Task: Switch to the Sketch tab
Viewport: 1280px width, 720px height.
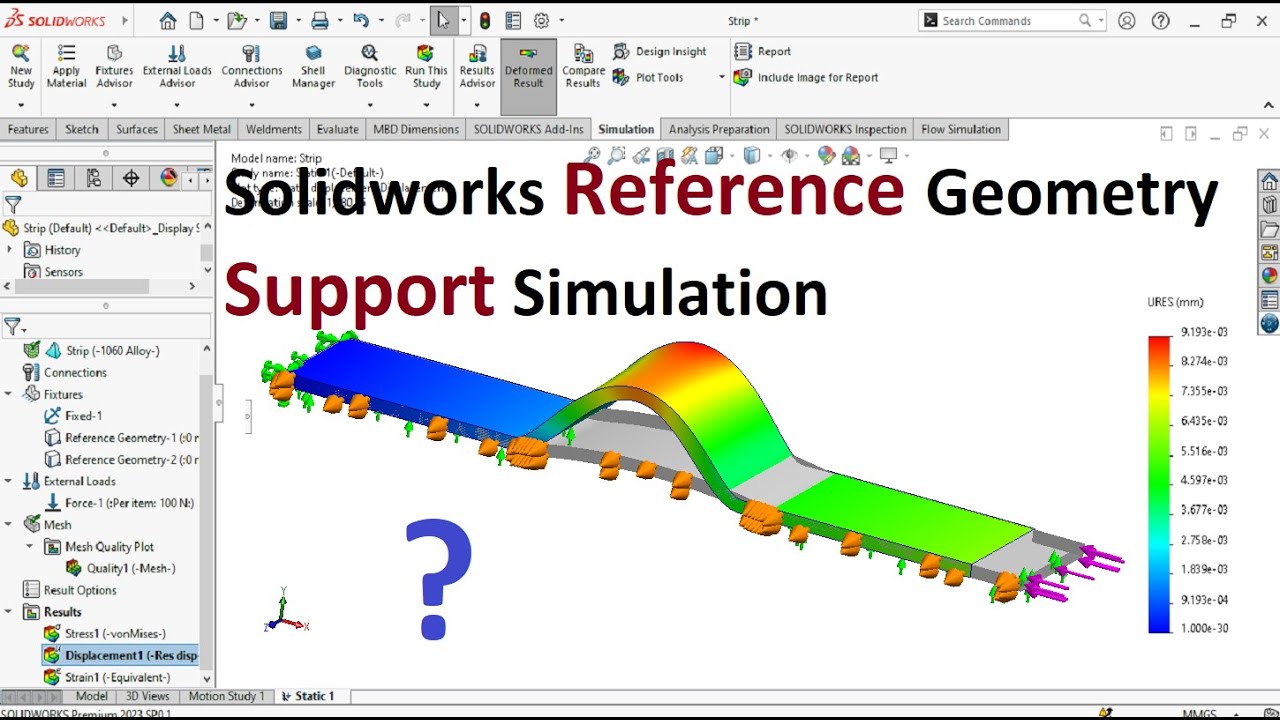Action: tap(82, 129)
